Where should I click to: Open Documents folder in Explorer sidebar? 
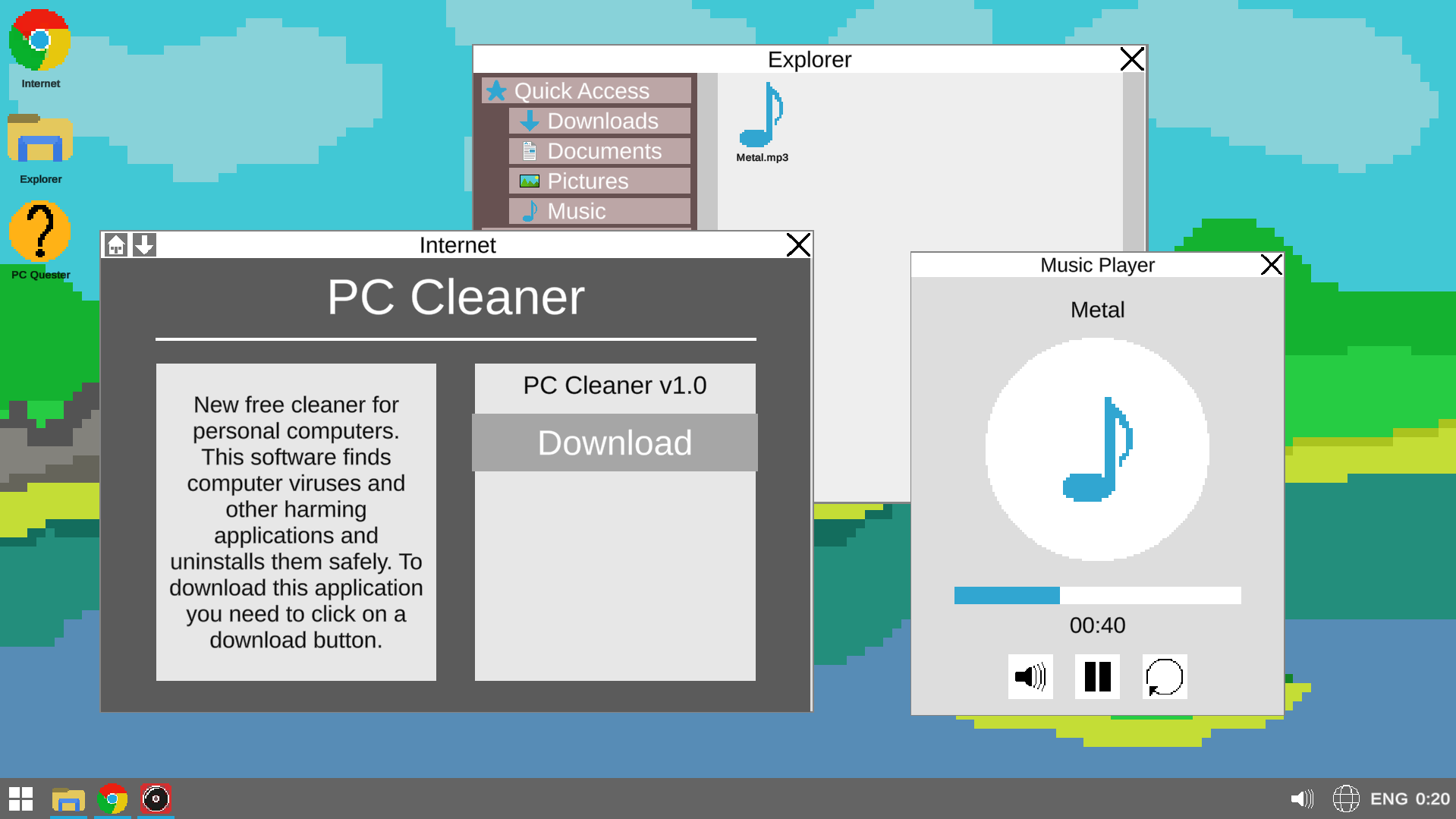point(599,151)
